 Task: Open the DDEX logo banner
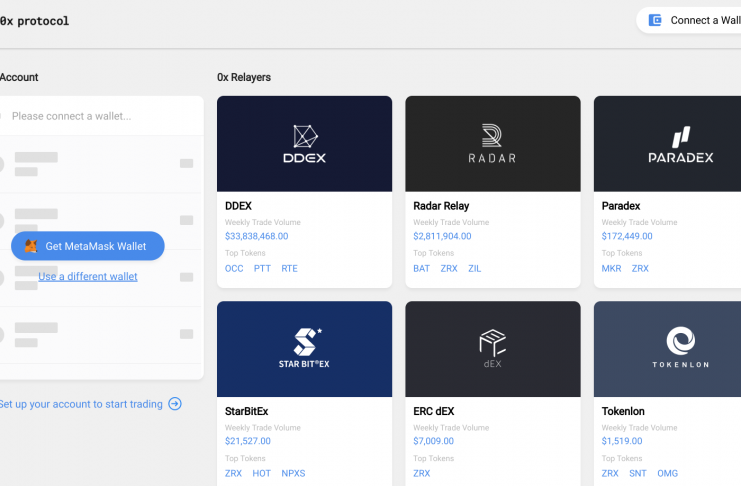pos(304,144)
